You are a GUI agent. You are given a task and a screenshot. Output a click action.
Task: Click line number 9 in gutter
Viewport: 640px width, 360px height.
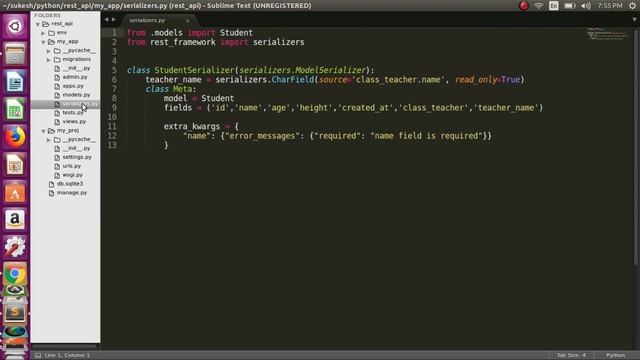point(114,108)
